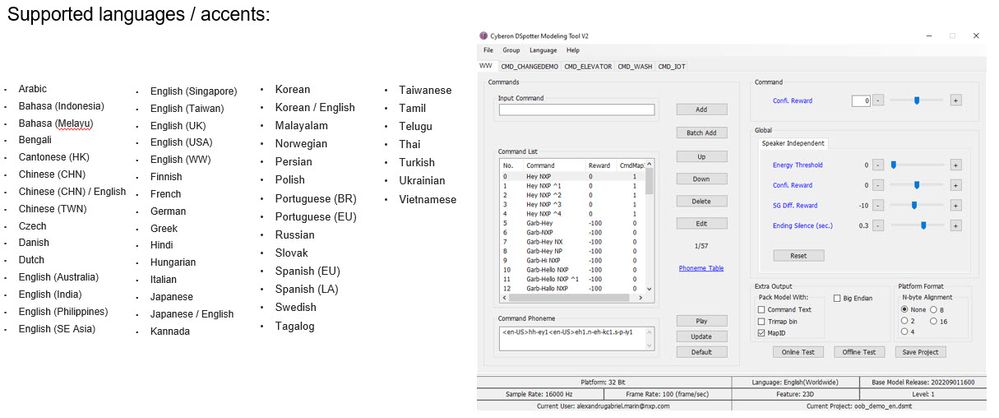Select row 0 'Hey NXP' in Command List
This screenshot has width=999, height=418.
coord(572,176)
